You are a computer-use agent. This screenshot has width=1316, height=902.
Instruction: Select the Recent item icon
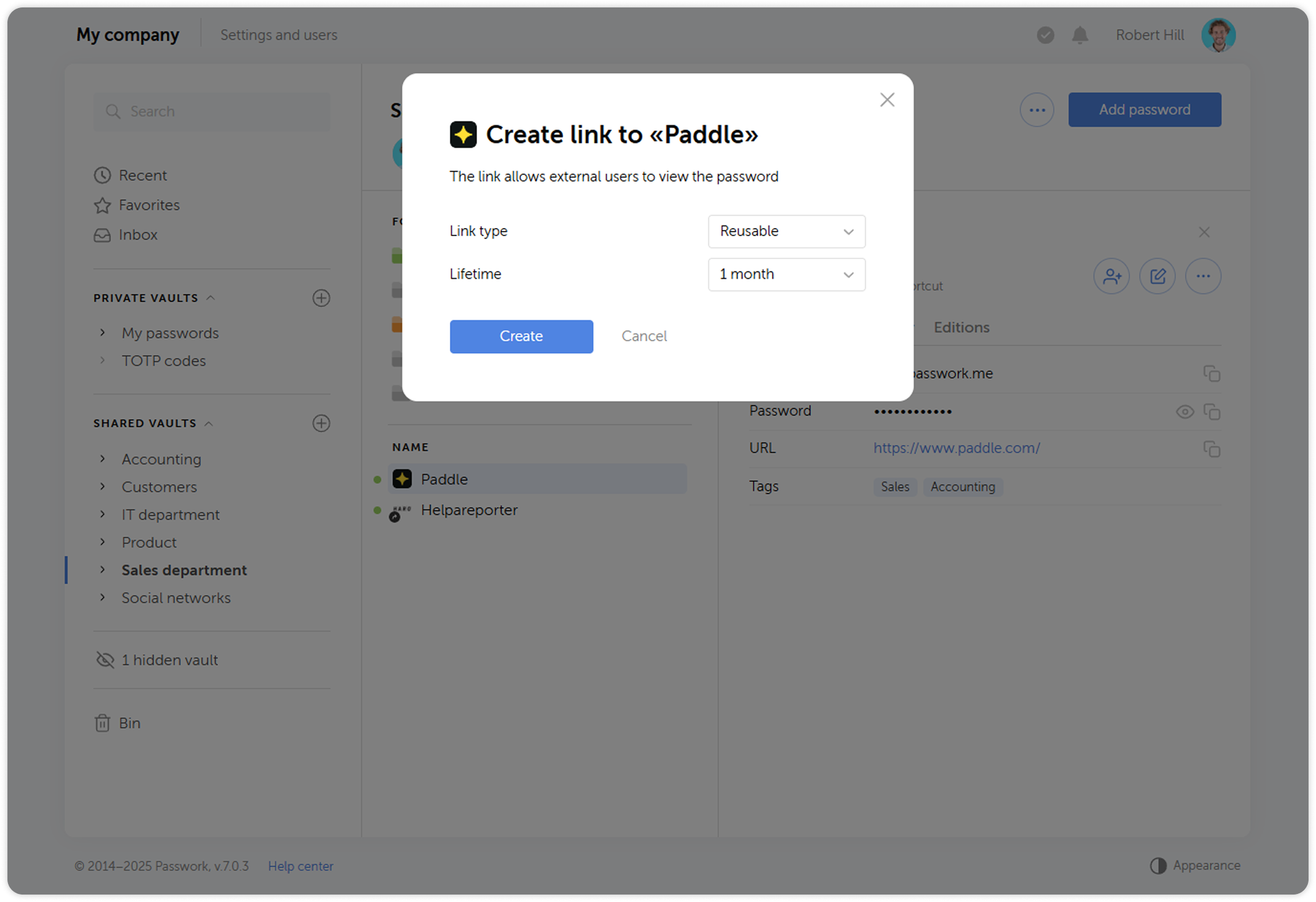[x=103, y=175]
